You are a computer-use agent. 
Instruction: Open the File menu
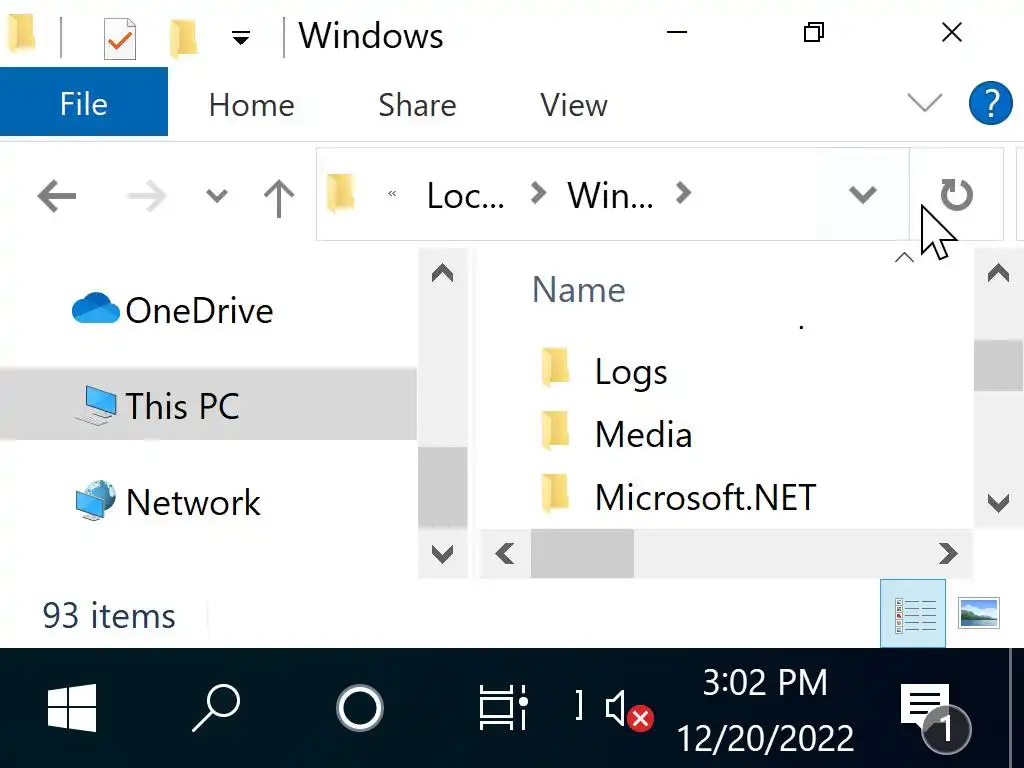coord(84,104)
